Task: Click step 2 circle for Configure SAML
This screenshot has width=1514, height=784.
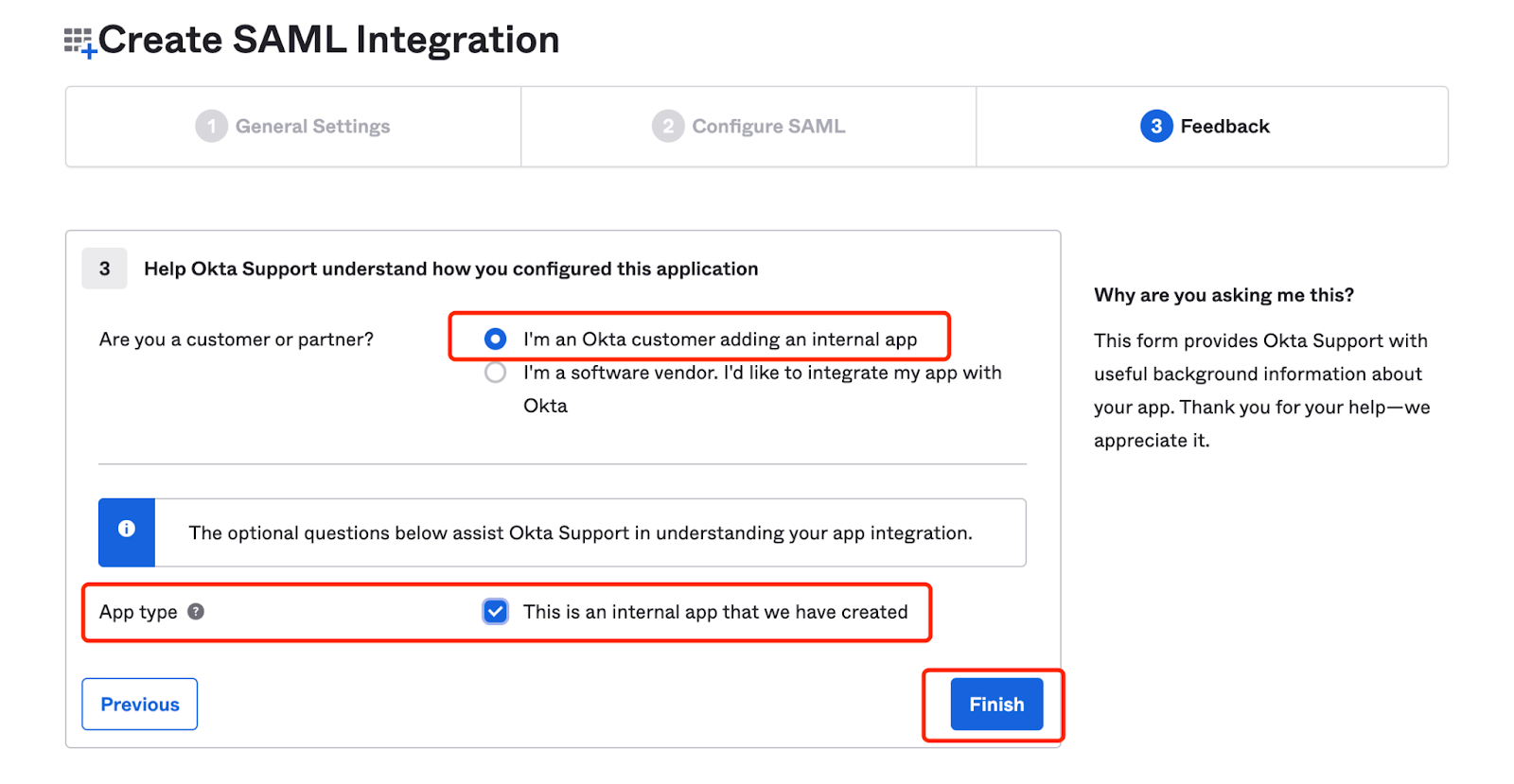Action: [668, 126]
